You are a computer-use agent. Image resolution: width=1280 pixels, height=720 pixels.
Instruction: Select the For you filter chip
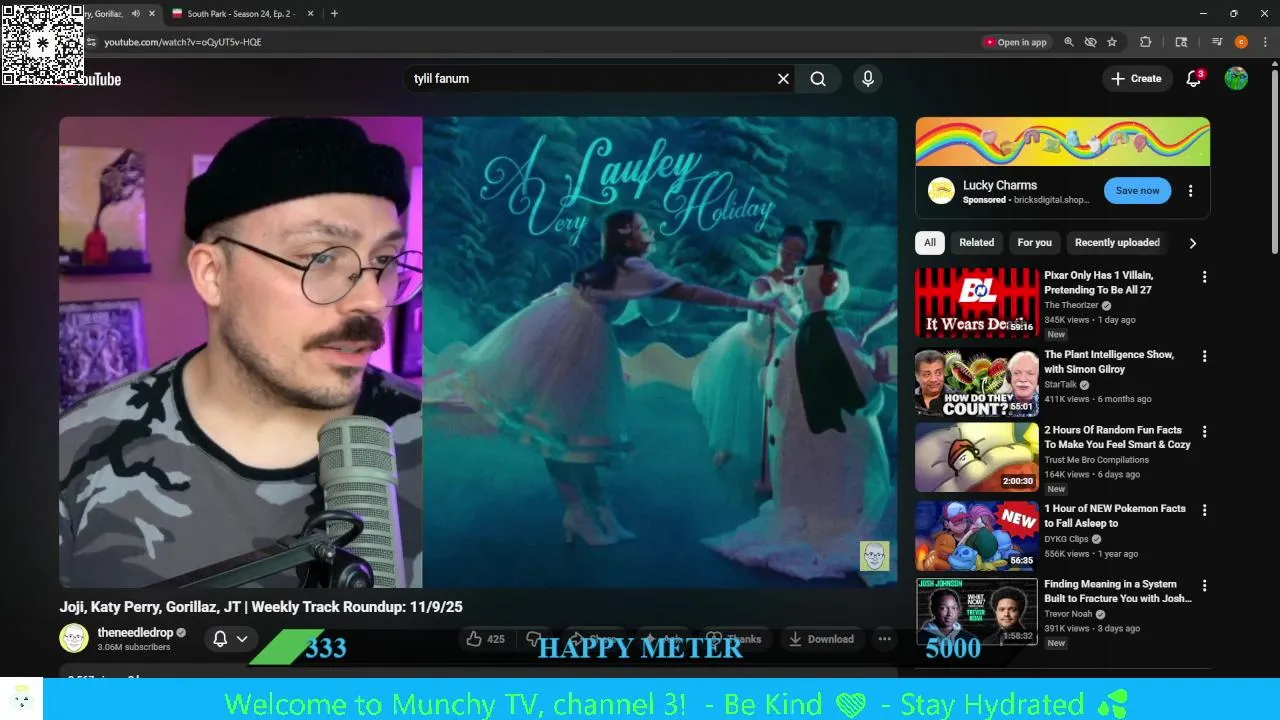(x=1034, y=242)
